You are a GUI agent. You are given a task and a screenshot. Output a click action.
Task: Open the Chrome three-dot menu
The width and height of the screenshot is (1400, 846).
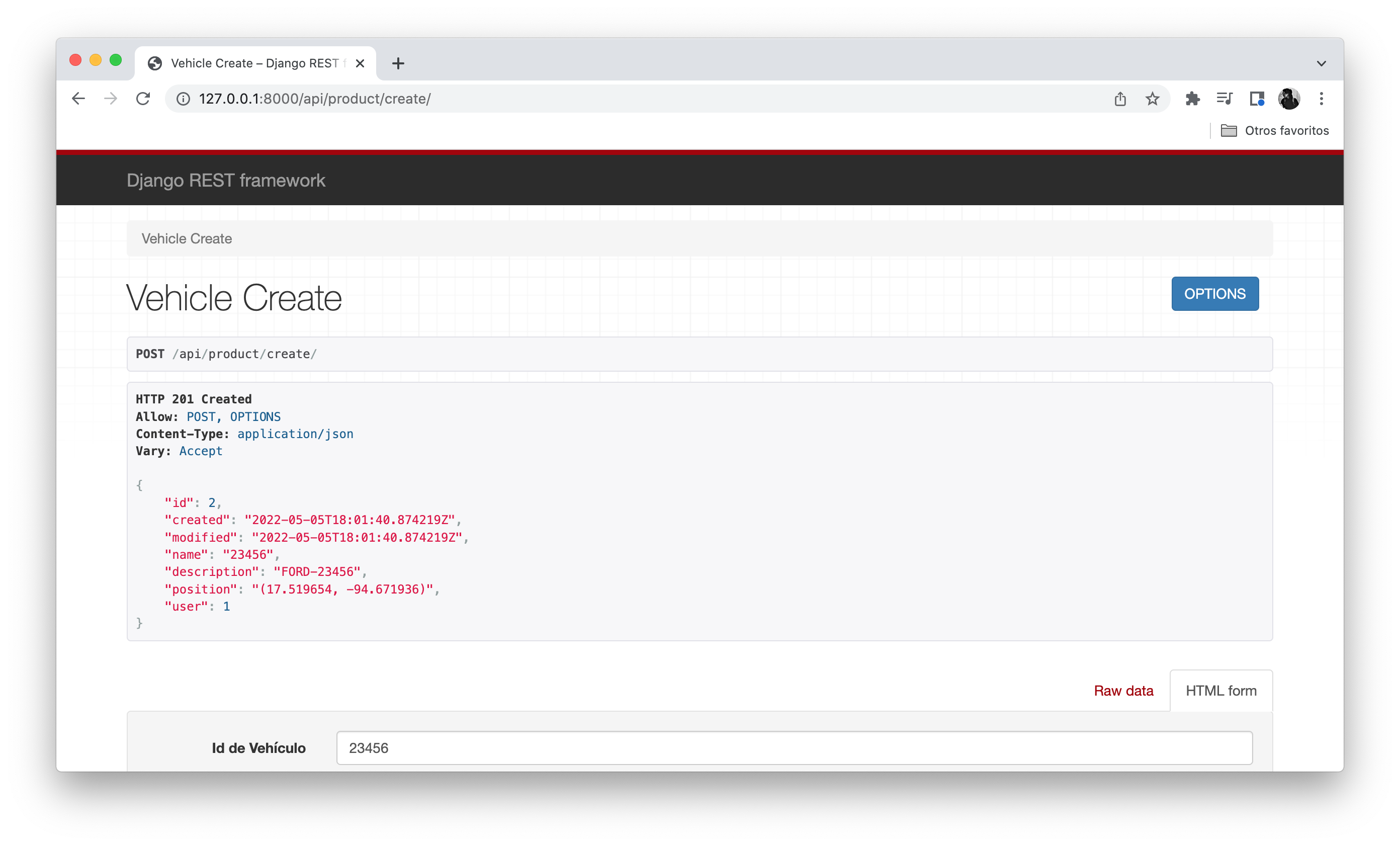[1322, 98]
